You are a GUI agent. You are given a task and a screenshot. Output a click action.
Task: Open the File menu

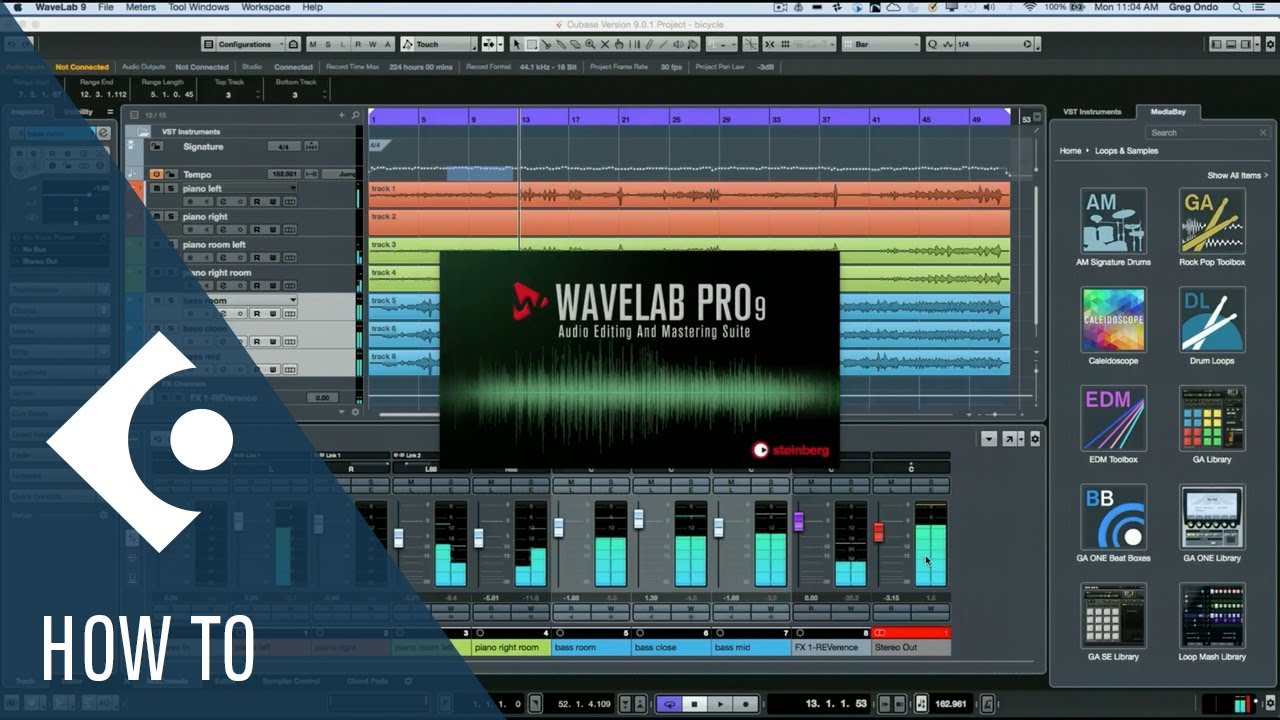pos(105,7)
